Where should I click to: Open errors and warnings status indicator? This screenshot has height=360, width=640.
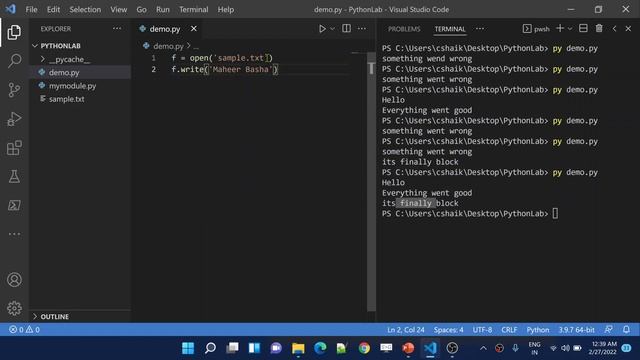pos(24,329)
